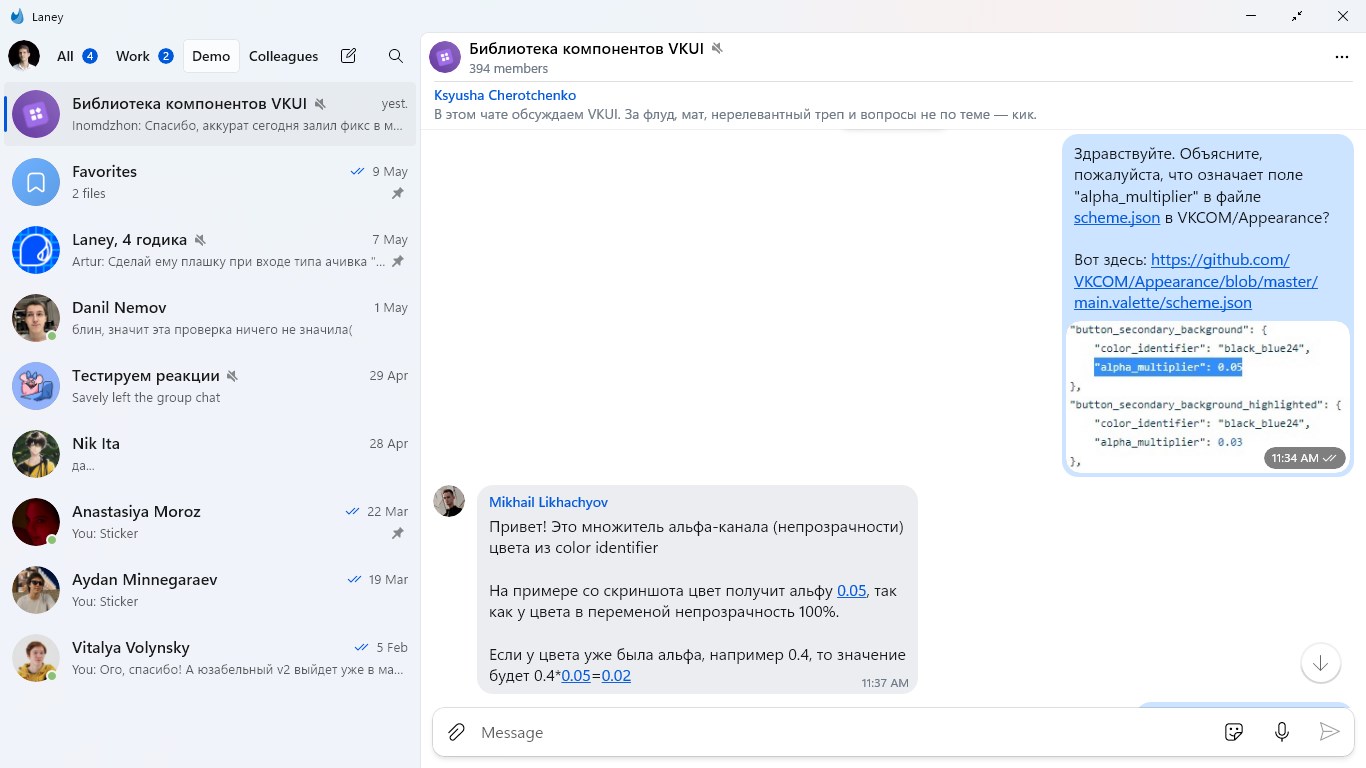Open the github.com VKCOM/Appearance link

[1196, 281]
